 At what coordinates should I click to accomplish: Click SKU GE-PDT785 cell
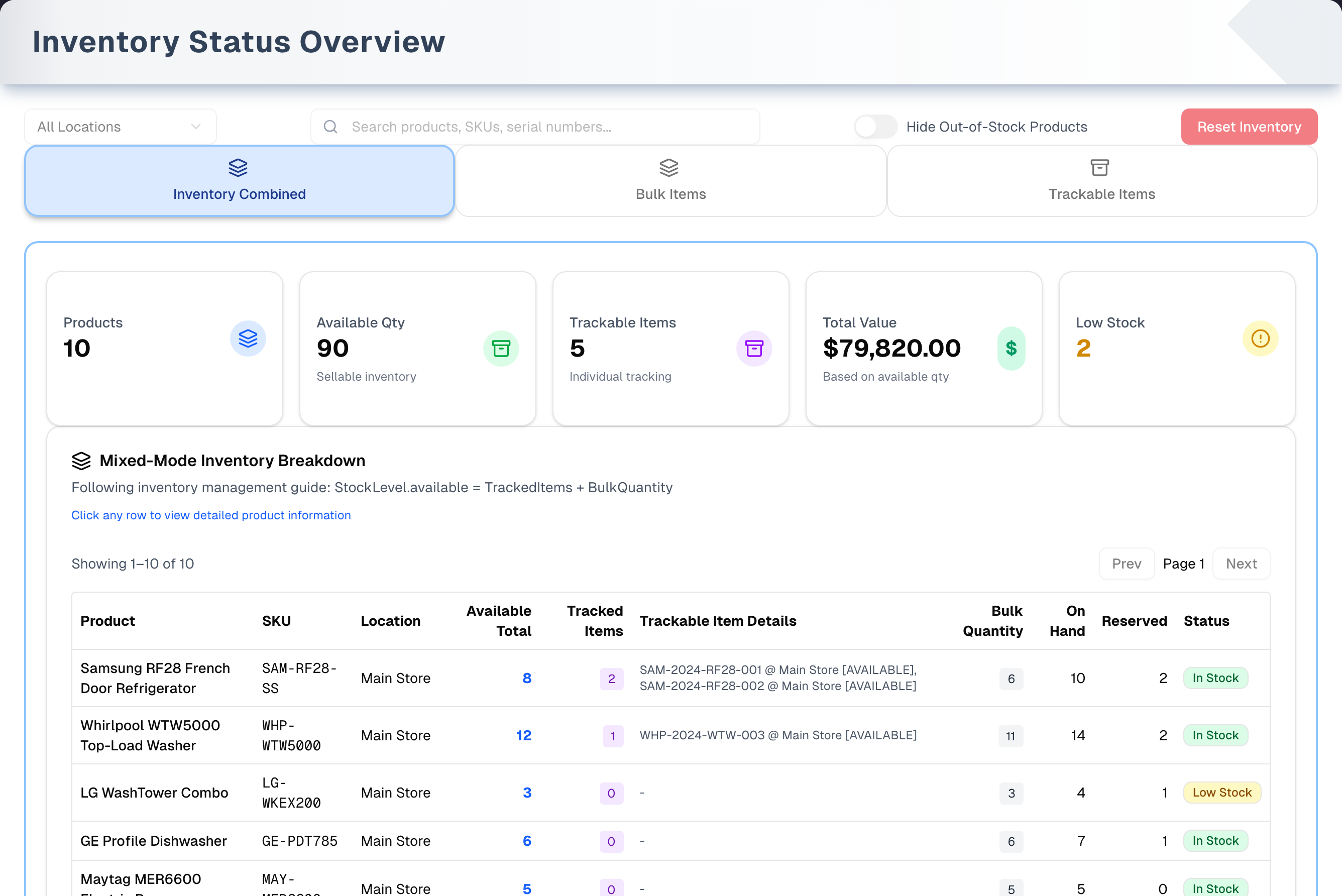tap(299, 841)
